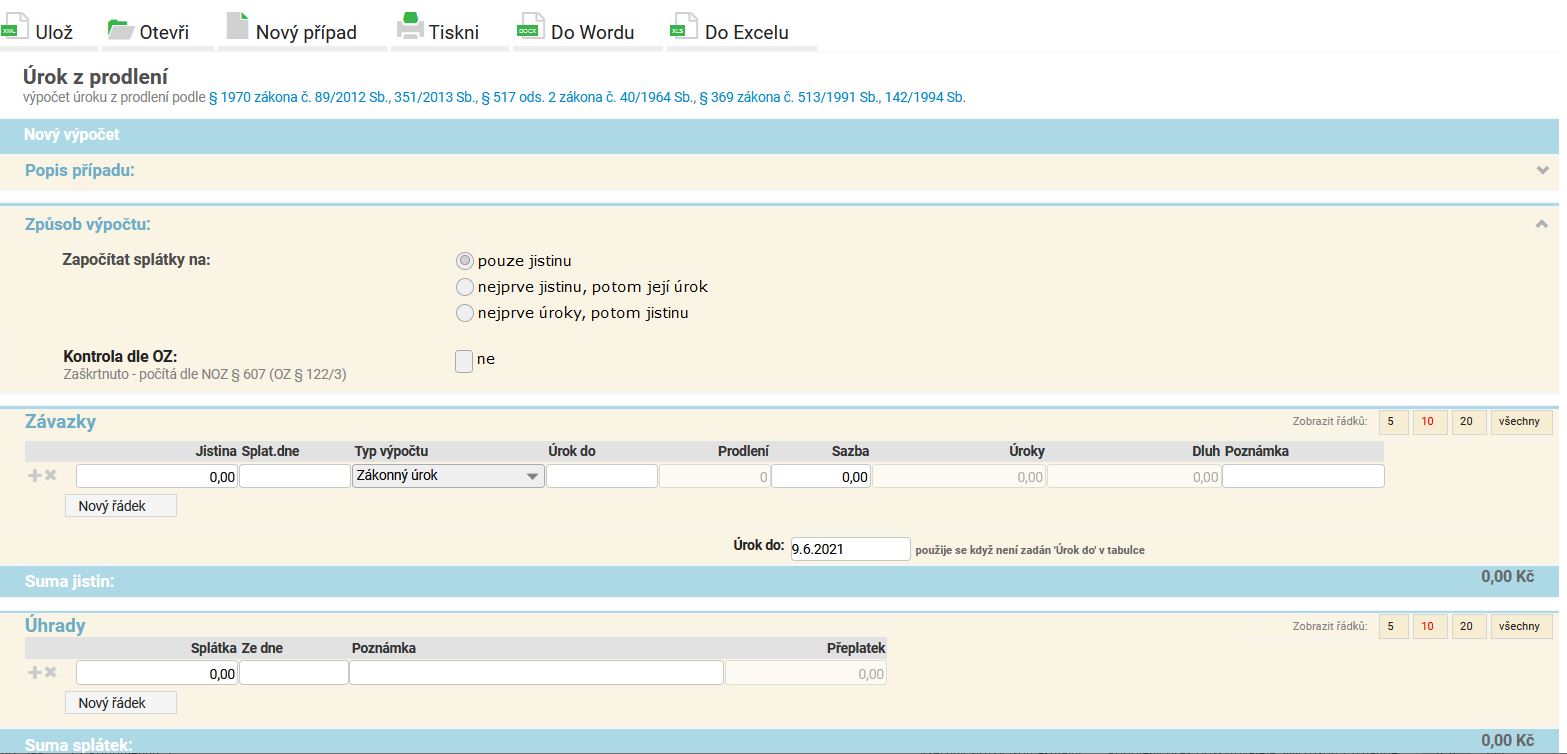This screenshot has width=1567, height=754.
Task: Export with the Do Excelu icon
Action: (x=684, y=27)
